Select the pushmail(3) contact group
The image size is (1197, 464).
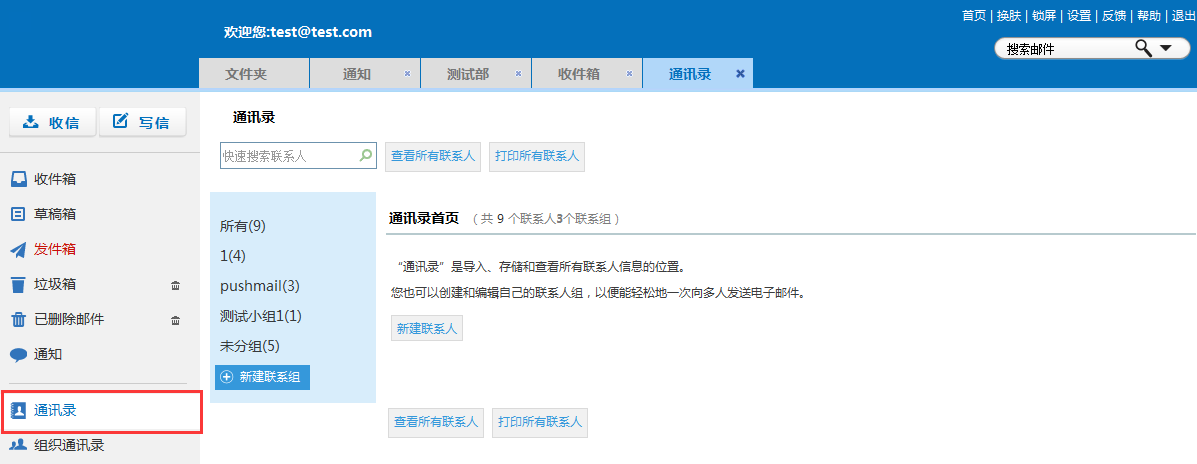(260, 286)
